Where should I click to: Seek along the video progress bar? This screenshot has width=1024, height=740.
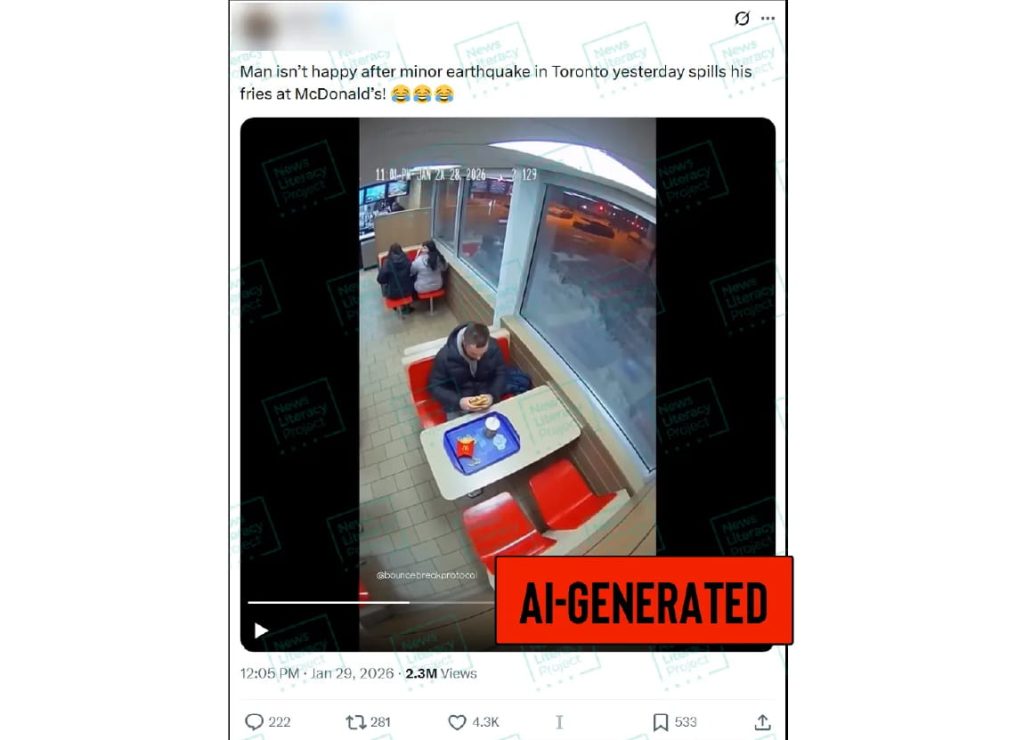[370, 602]
